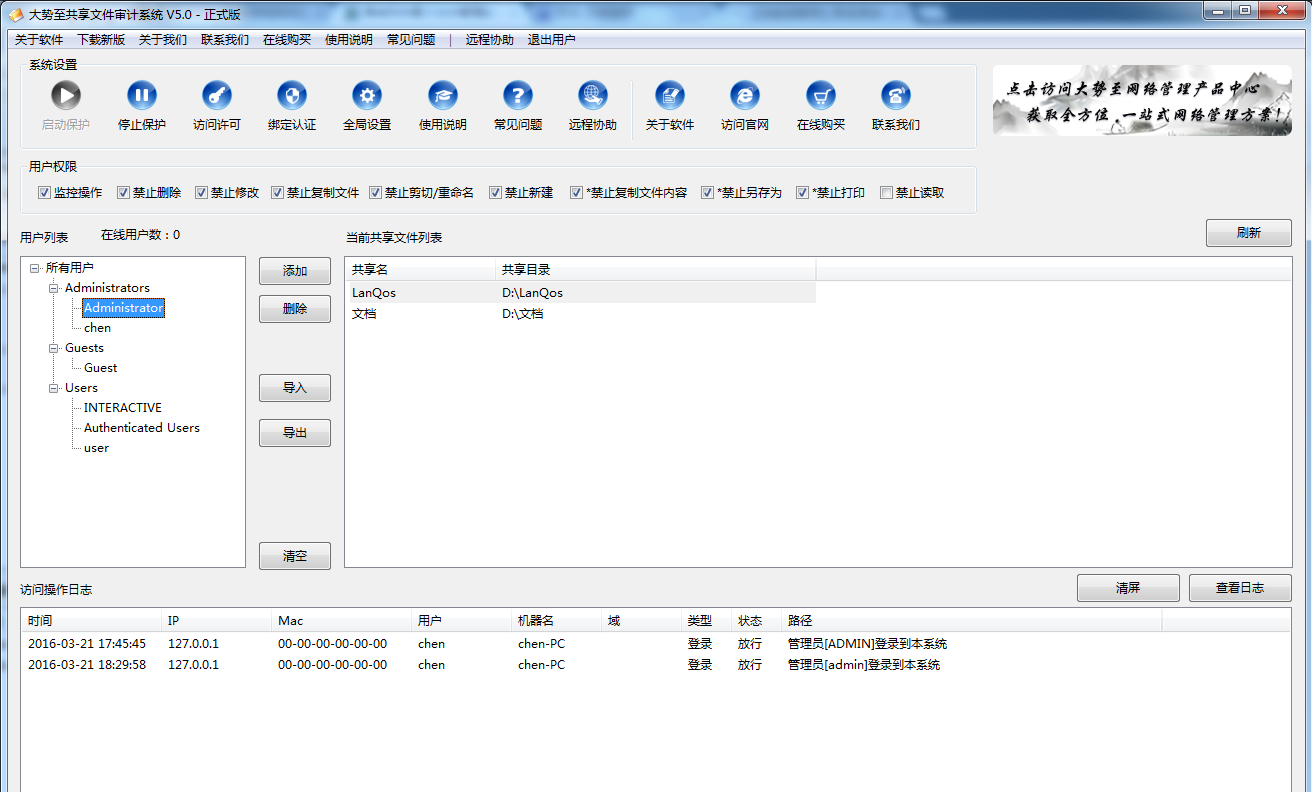Open the 下载新版 menu
This screenshot has width=1312, height=792.
point(101,40)
